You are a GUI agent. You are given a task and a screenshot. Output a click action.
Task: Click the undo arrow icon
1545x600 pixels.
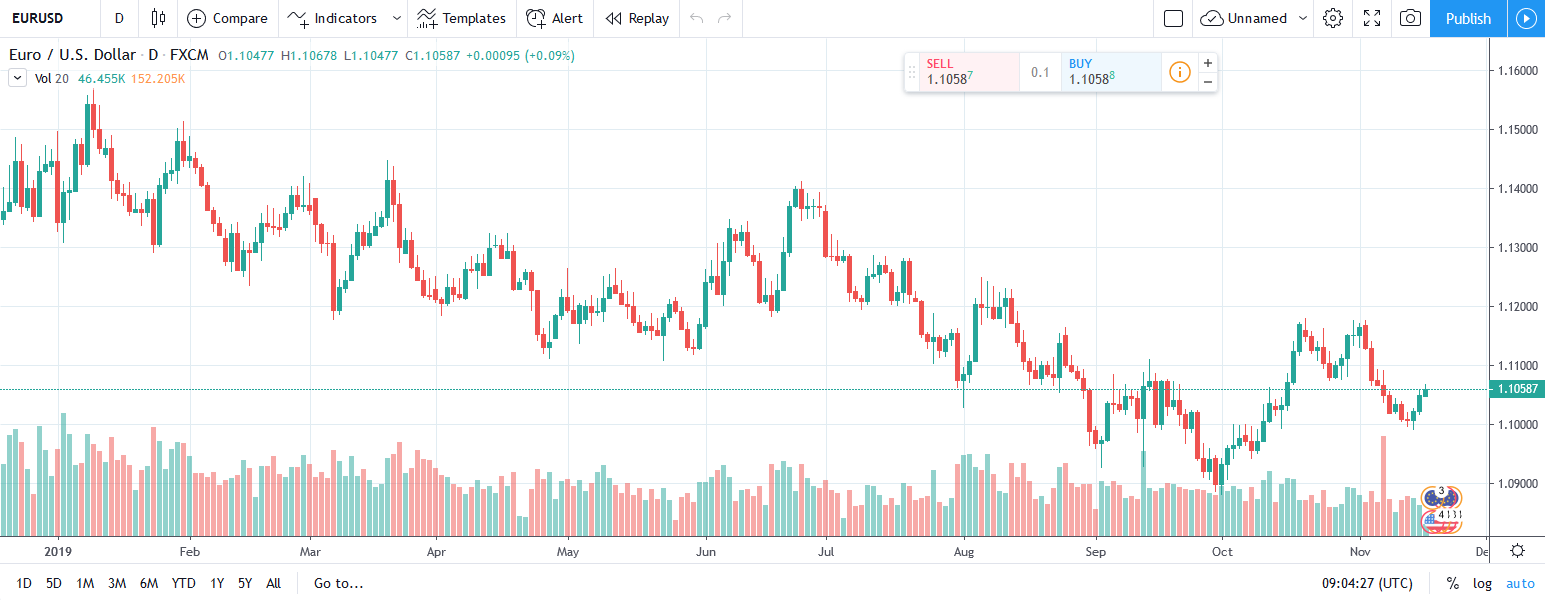(x=697, y=18)
